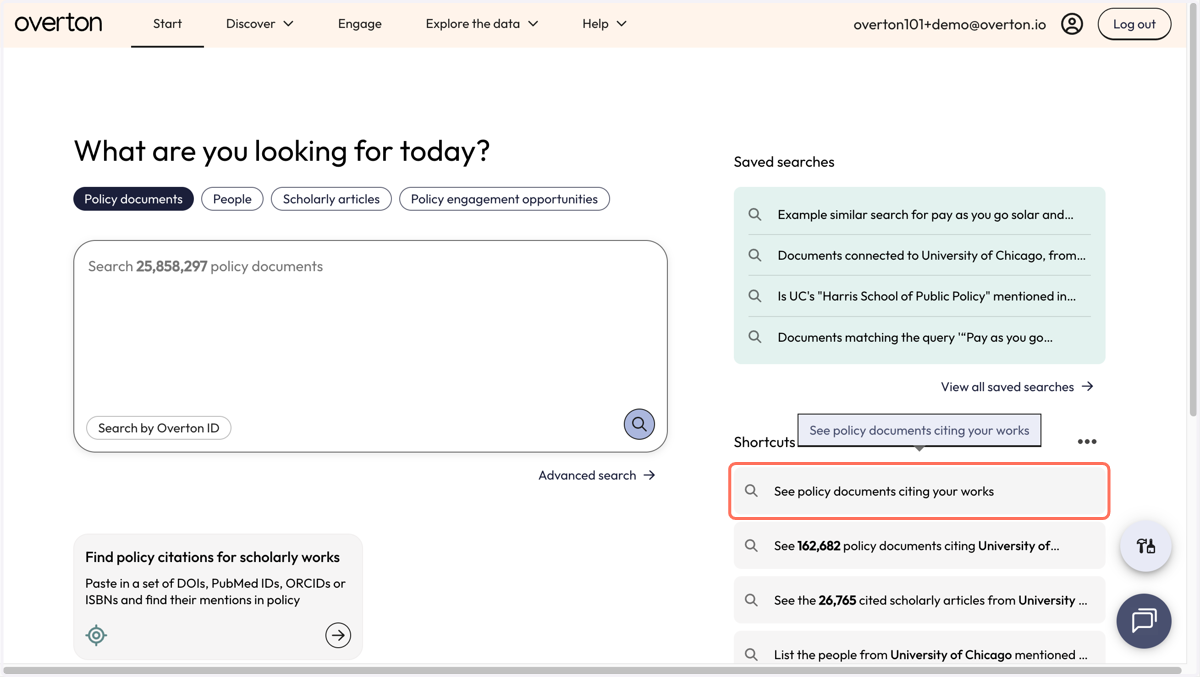The width and height of the screenshot is (1200, 677).
Task: Click magnifier icon beside 'Example similar search' row
Action: [x=755, y=214]
